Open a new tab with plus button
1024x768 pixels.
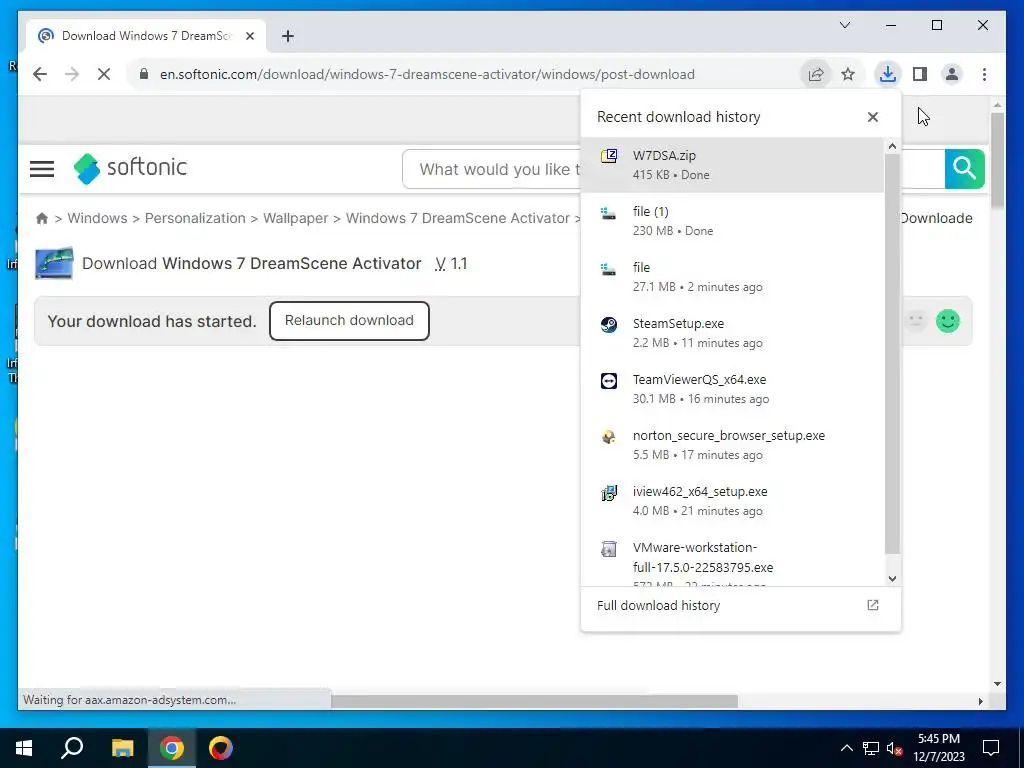coord(288,36)
